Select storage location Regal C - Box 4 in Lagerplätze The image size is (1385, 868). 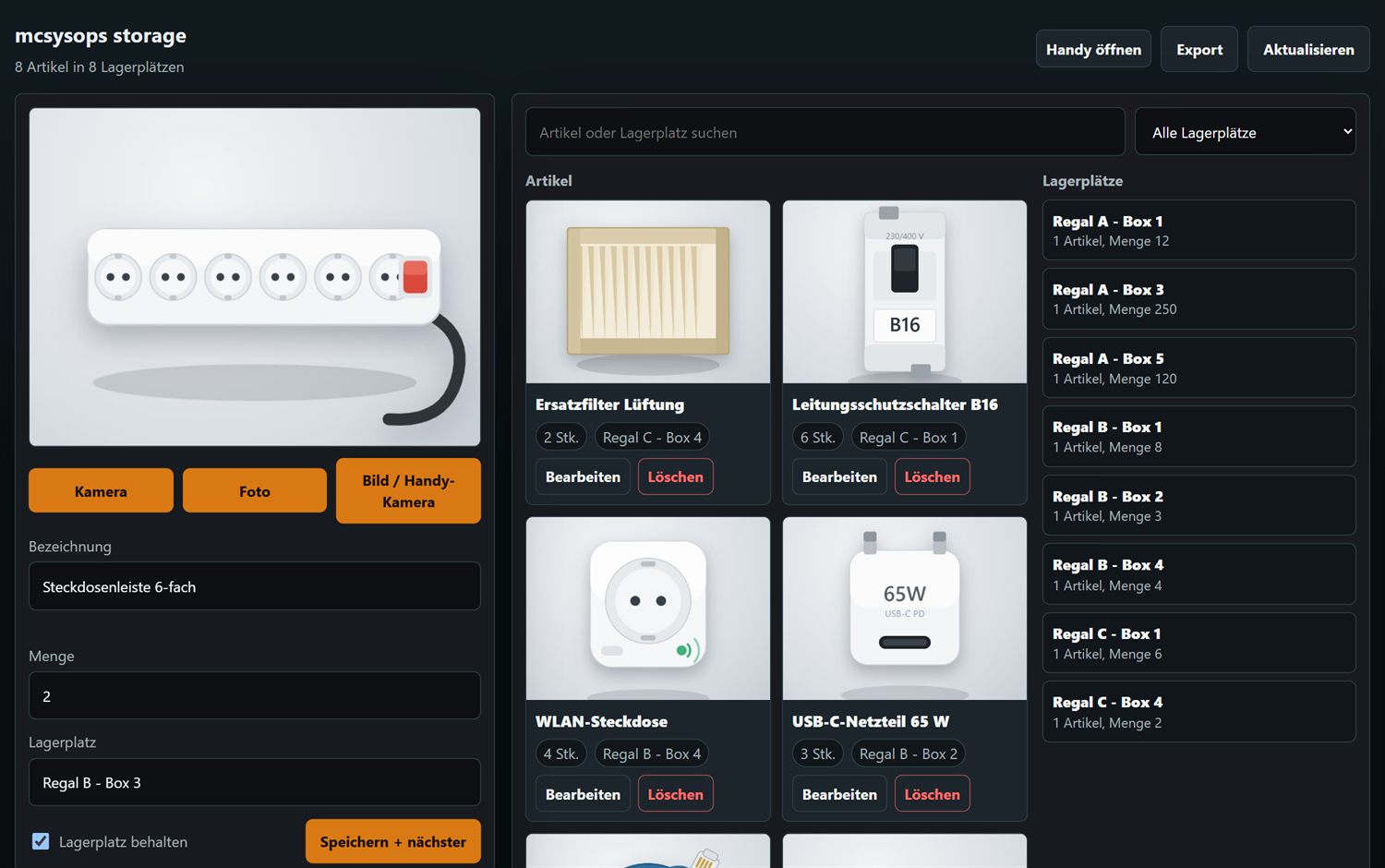click(1198, 711)
